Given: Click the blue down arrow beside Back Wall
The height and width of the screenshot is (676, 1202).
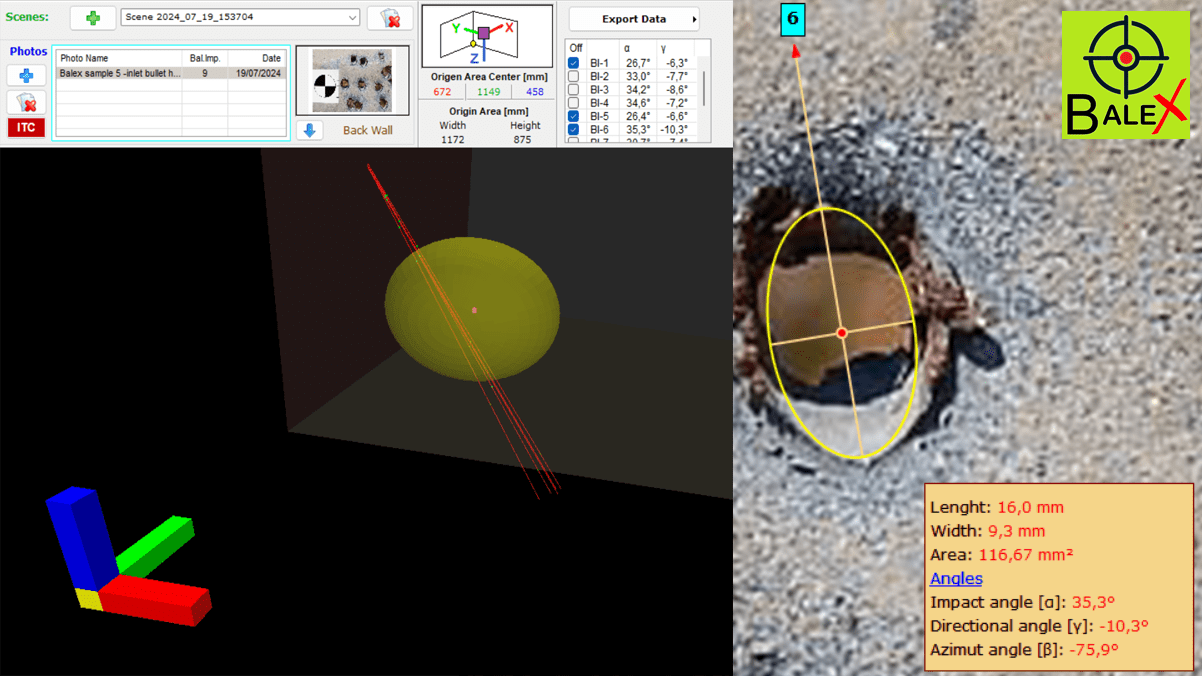Looking at the screenshot, I should [x=310, y=130].
